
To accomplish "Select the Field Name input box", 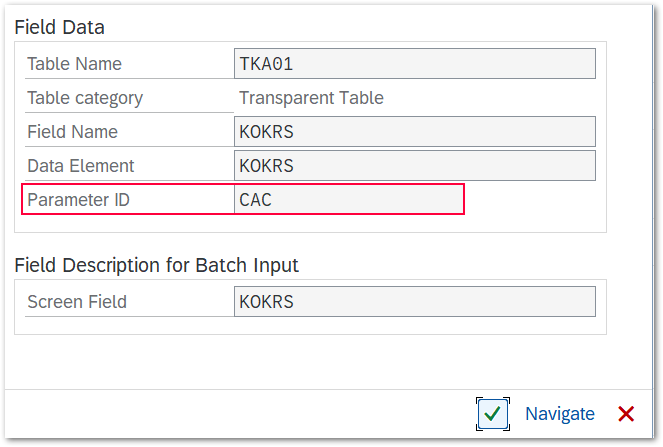I will click(x=414, y=132).
